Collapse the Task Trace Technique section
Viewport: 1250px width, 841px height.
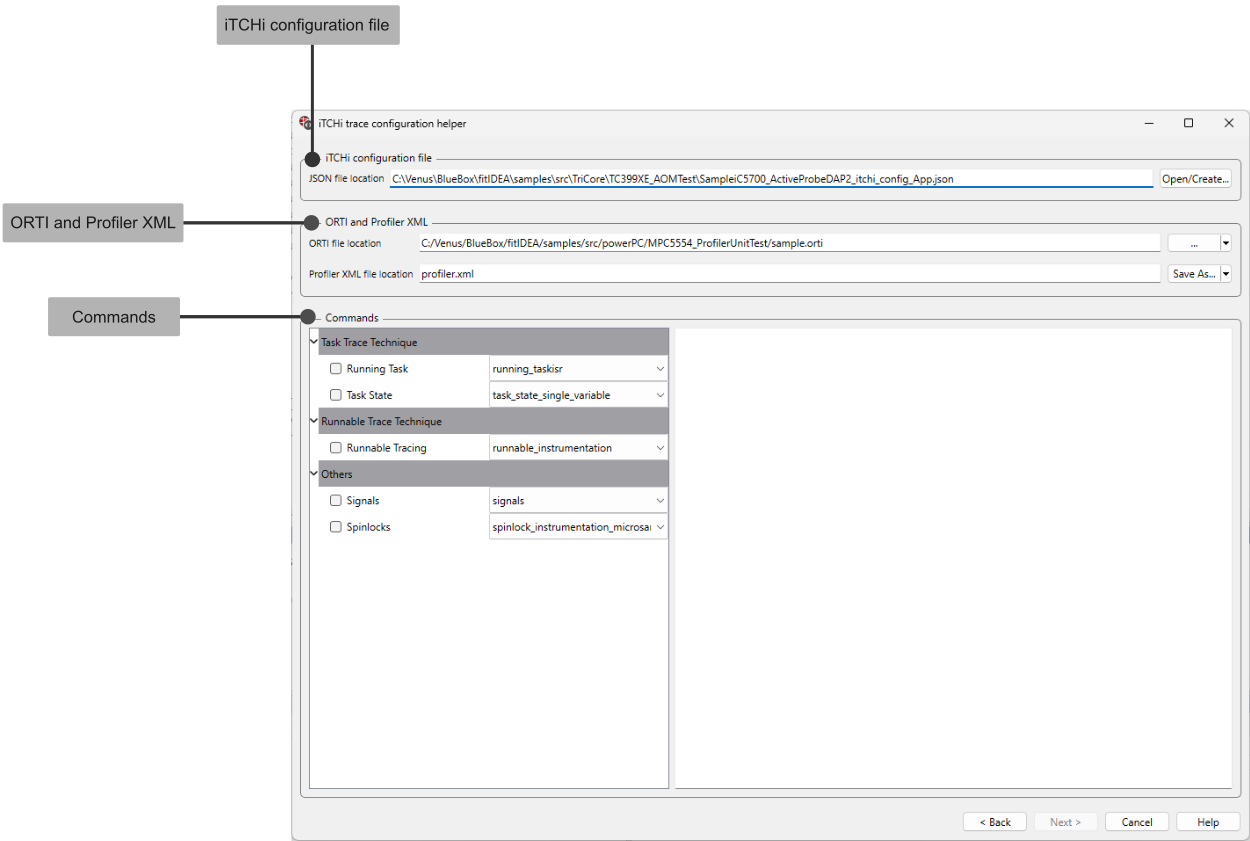coord(314,342)
